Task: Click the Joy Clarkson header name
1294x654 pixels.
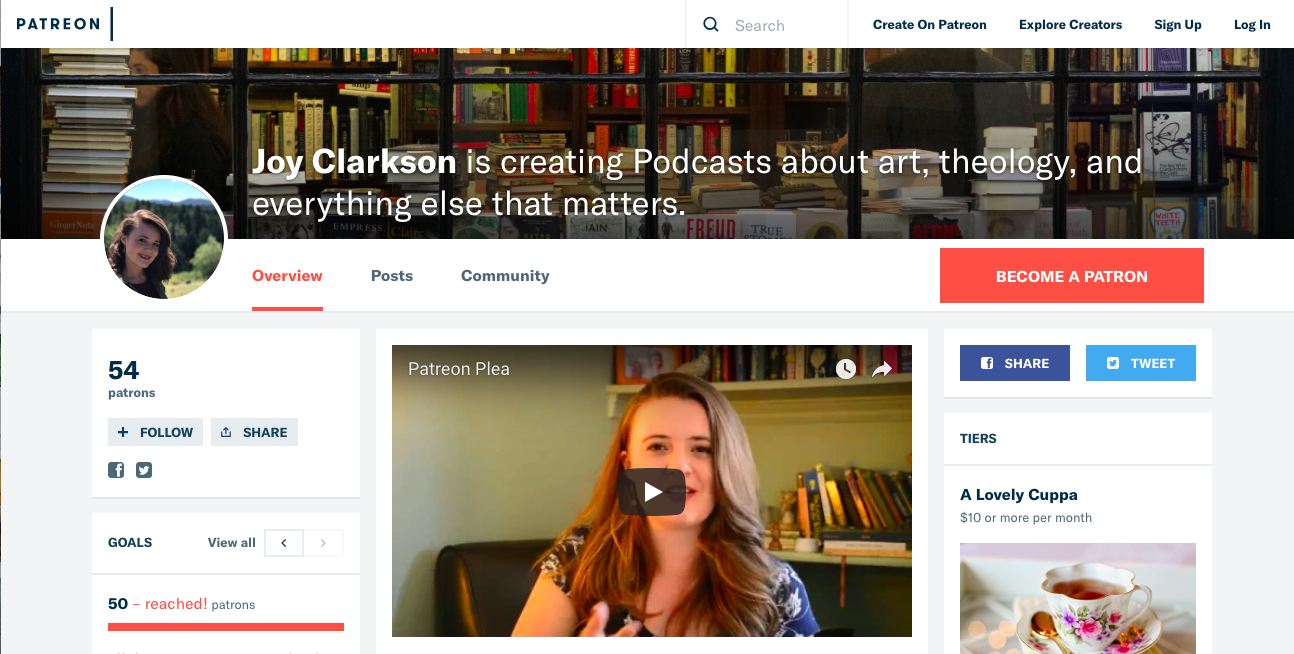Action: pyautogui.click(x=354, y=162)
